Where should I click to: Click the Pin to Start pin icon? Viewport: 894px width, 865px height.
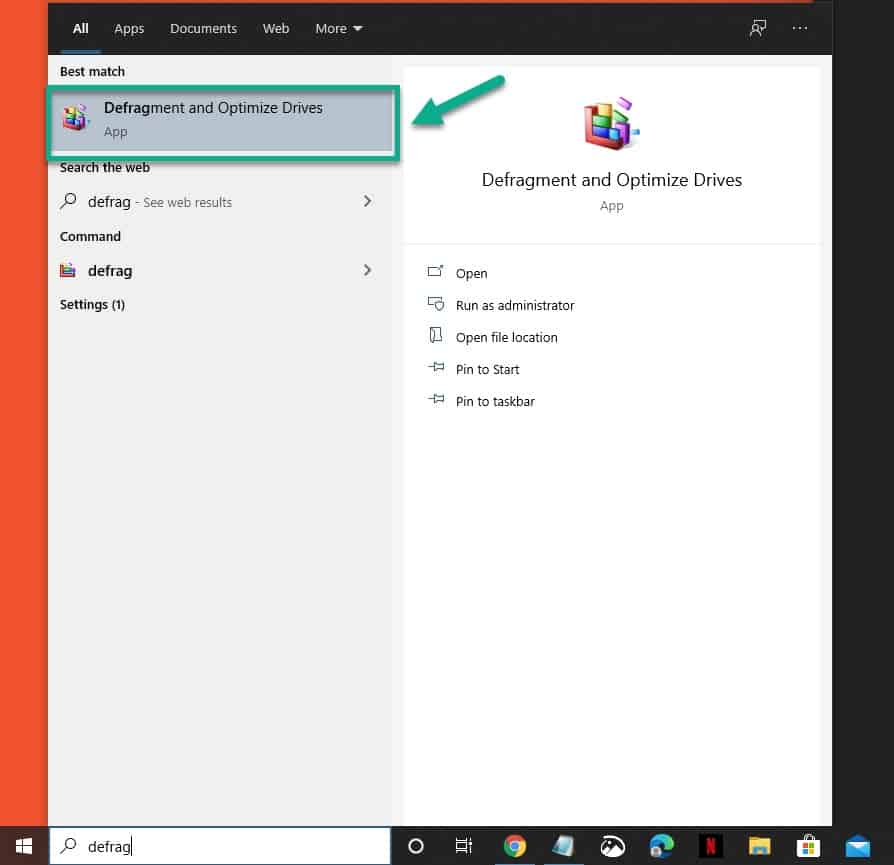[436, 367]
